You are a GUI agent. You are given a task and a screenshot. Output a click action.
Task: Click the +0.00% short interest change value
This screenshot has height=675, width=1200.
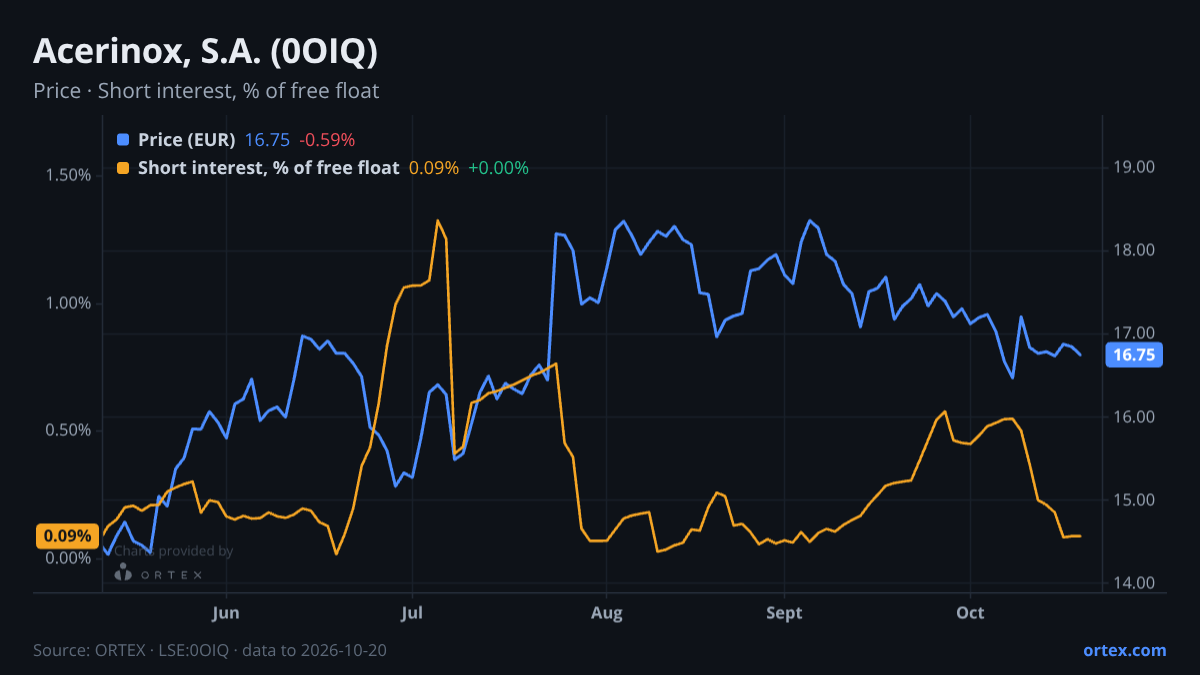coord(498,168)
